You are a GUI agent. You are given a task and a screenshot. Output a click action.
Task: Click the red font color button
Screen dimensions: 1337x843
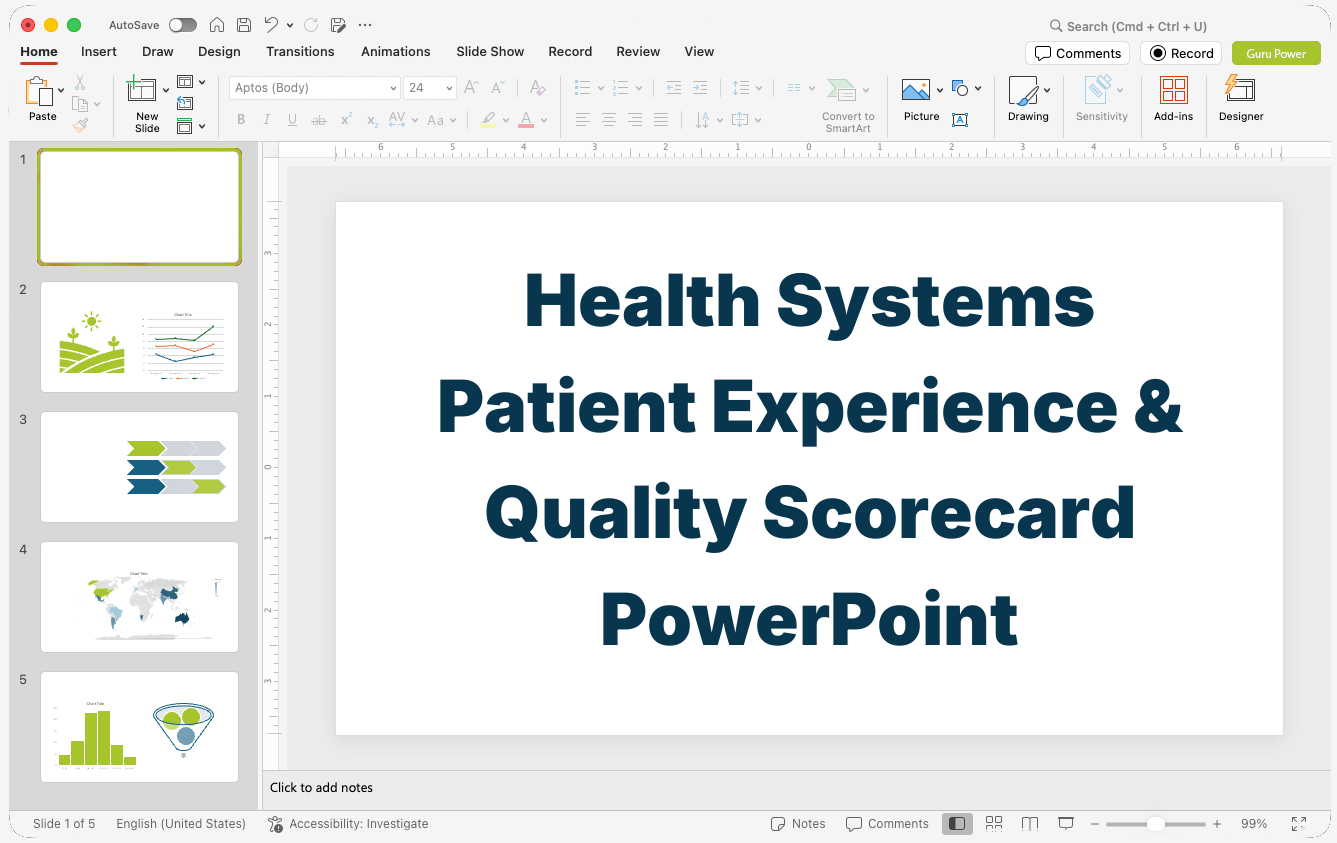point(526,120)
